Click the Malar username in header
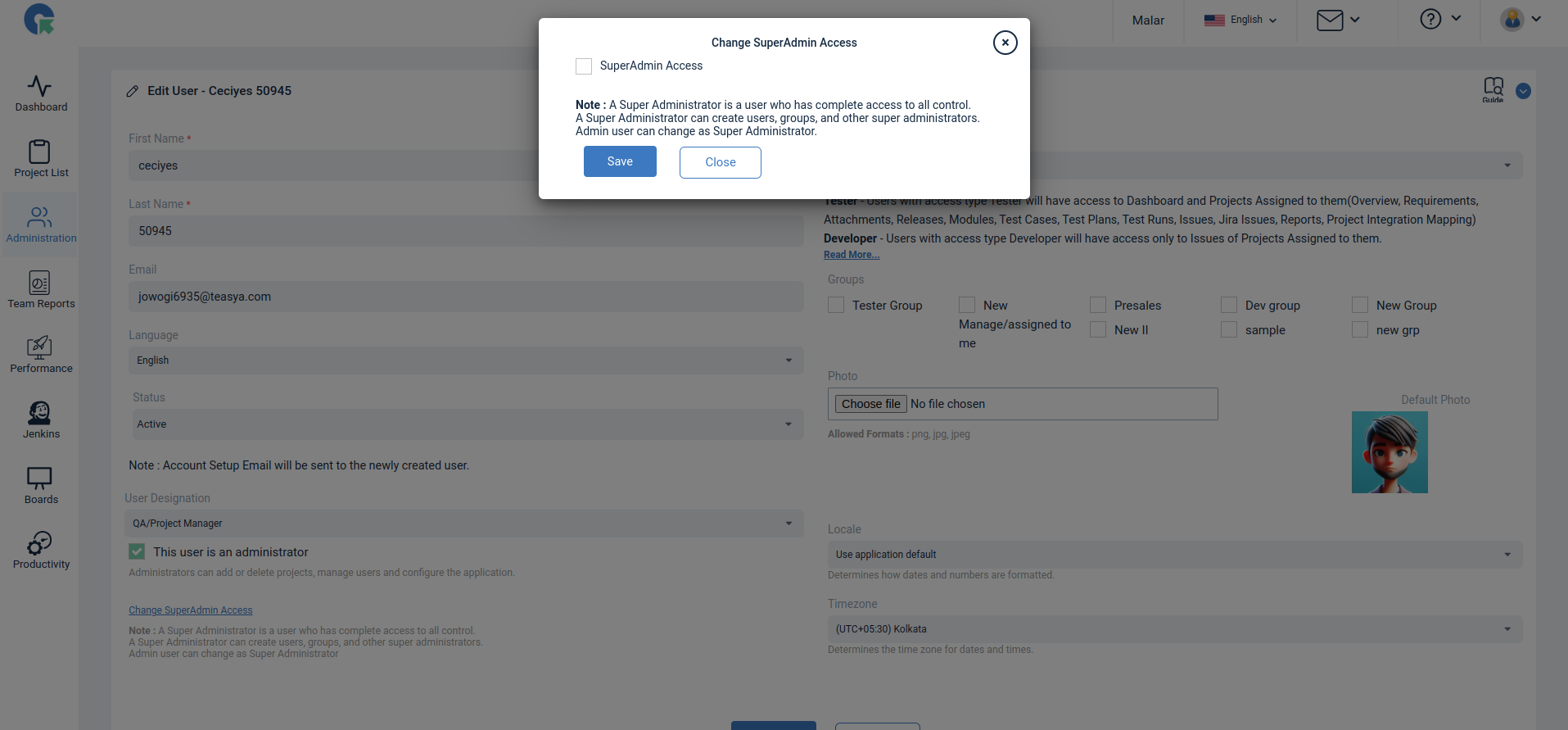Viewport: 1568px width, 730px height. (x=1148, y=20)
